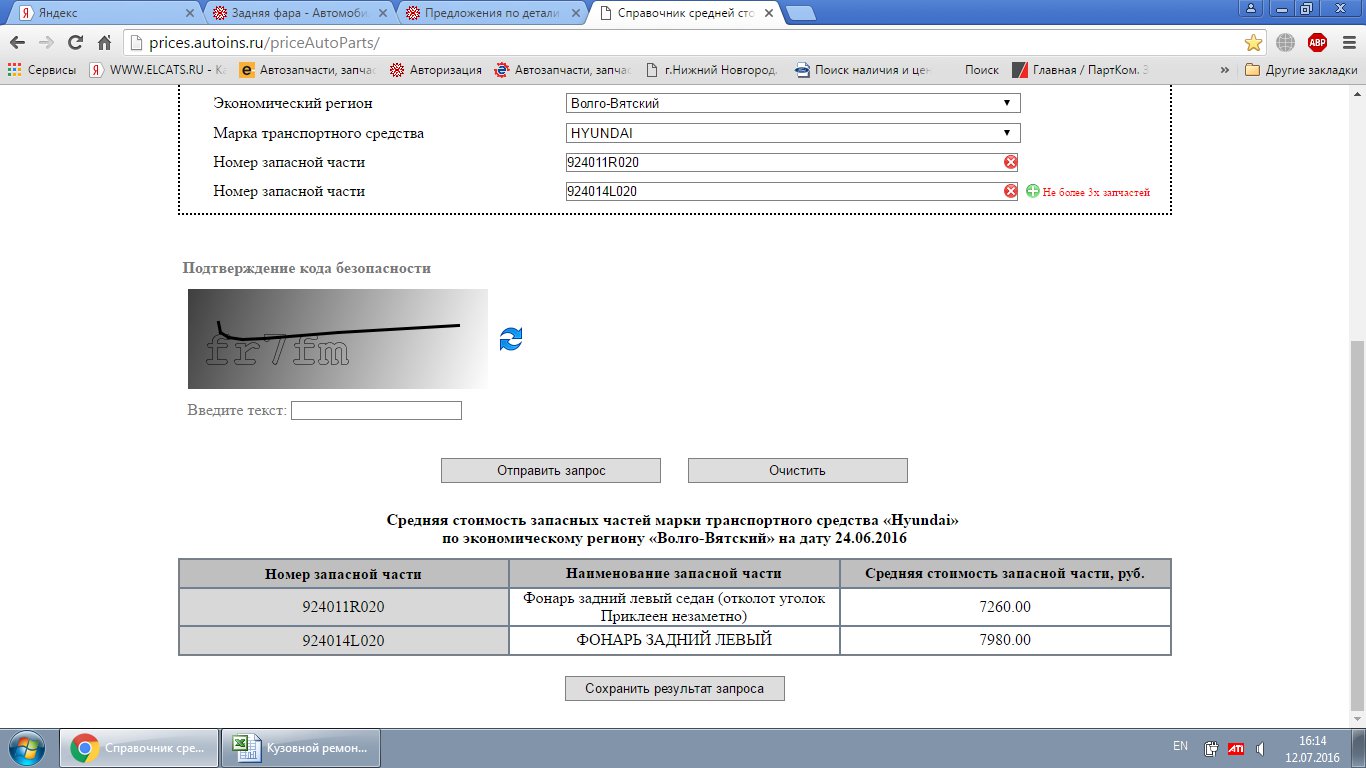Focus the captcha Введите текст field
The height and width of the screenshot is (768, 1366).
click(x=376, y=410)
